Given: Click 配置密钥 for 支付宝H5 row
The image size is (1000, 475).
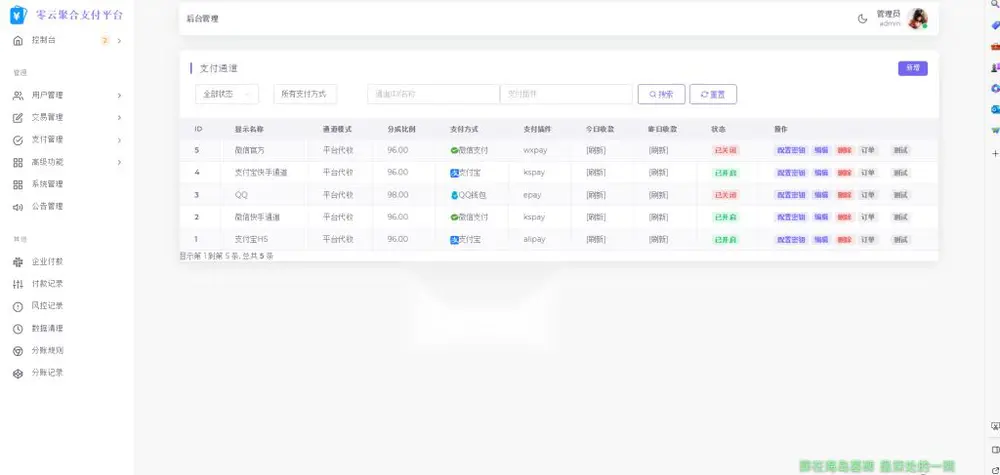Looking at the screenshot, I should point(791,240).
